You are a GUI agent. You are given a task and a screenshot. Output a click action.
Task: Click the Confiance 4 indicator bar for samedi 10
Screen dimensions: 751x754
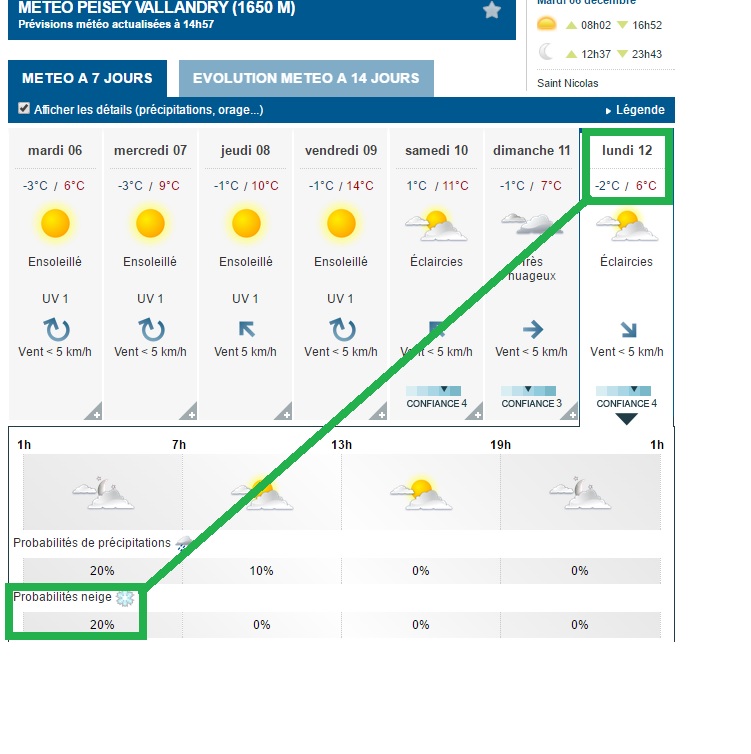coord(436,390)
